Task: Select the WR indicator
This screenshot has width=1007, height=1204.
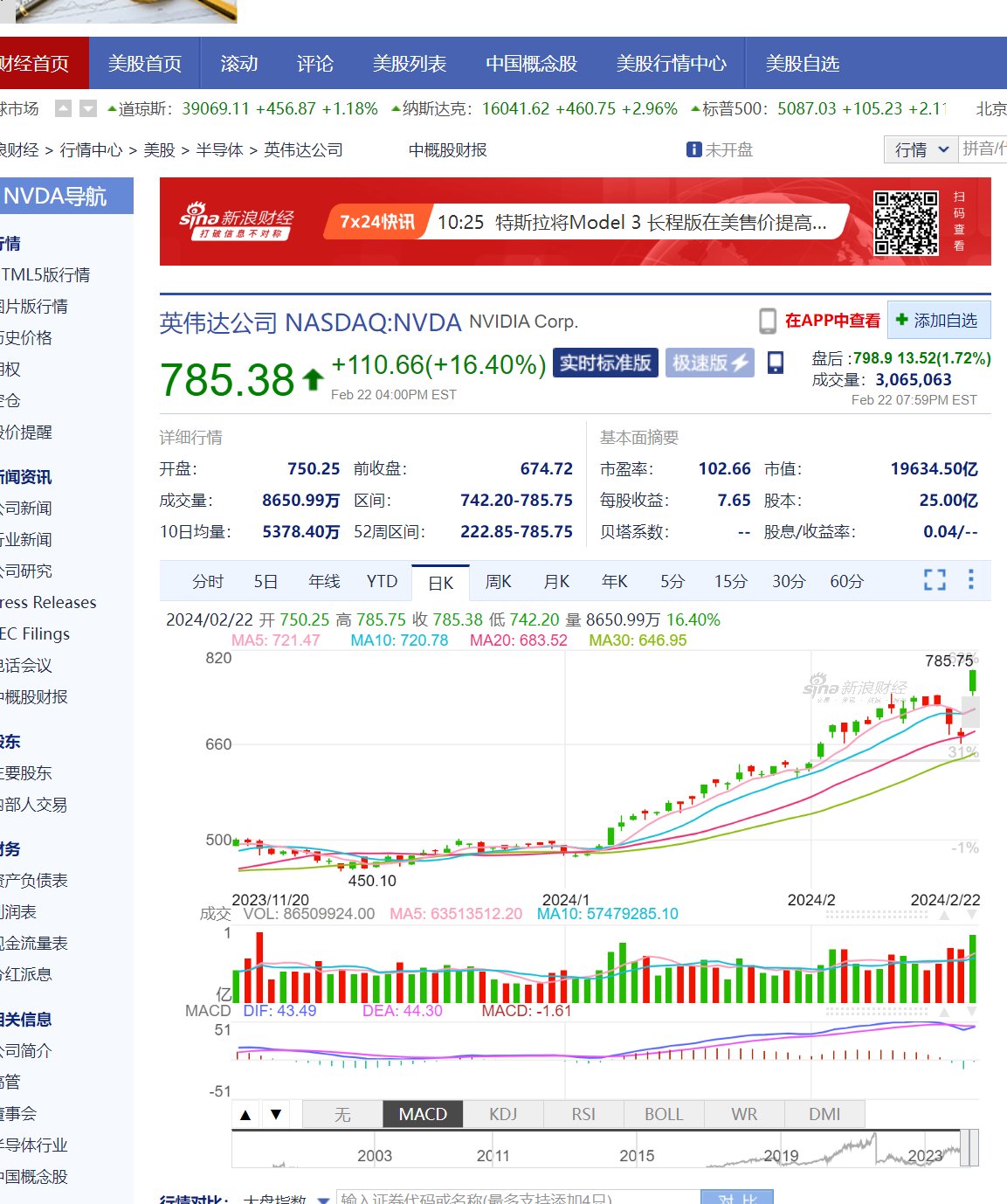Action: click(x=744, y=1114)
